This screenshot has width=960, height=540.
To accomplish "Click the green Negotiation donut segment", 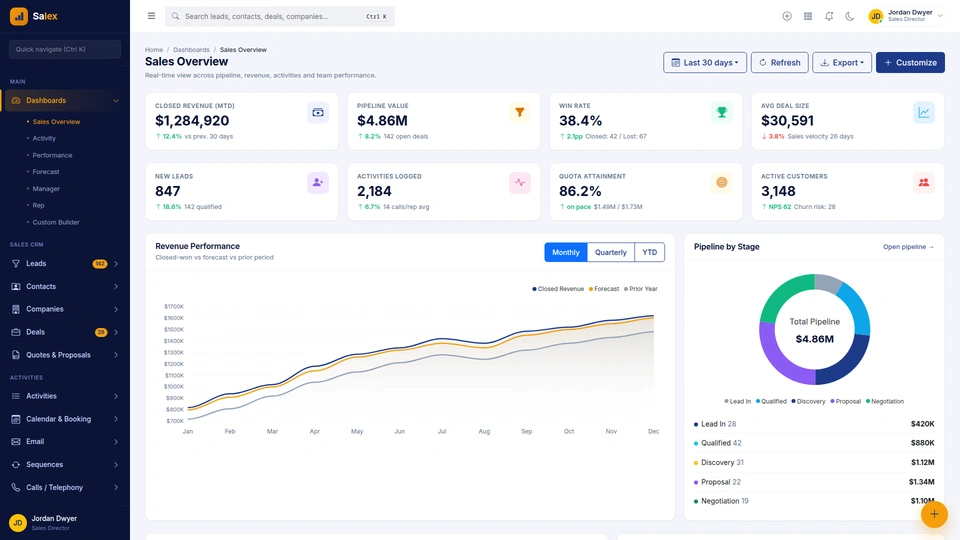I will (x=780, y=294).
